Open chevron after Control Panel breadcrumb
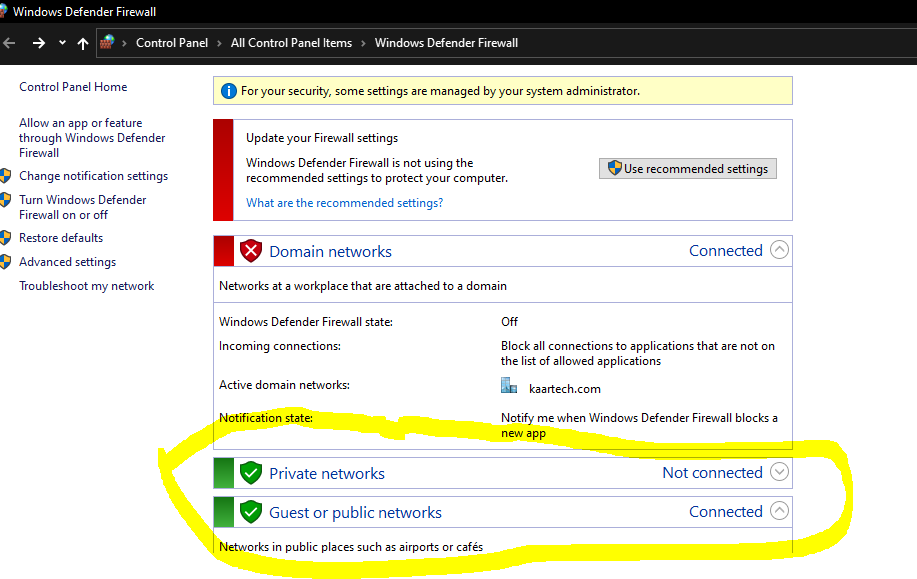 (x=219, y=43)
